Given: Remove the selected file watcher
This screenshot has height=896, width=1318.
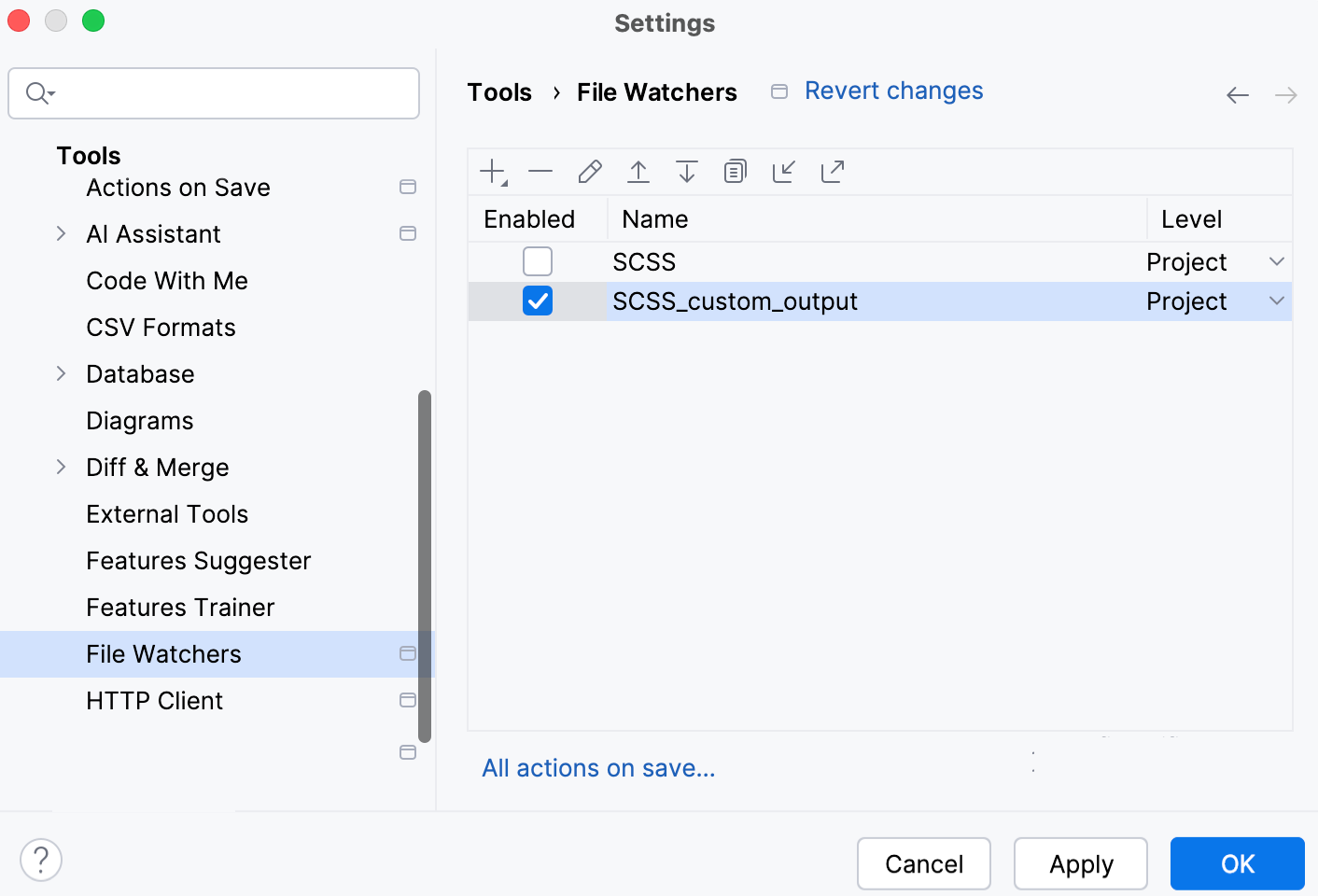Looking at the screenshot, I should point(540,171).
